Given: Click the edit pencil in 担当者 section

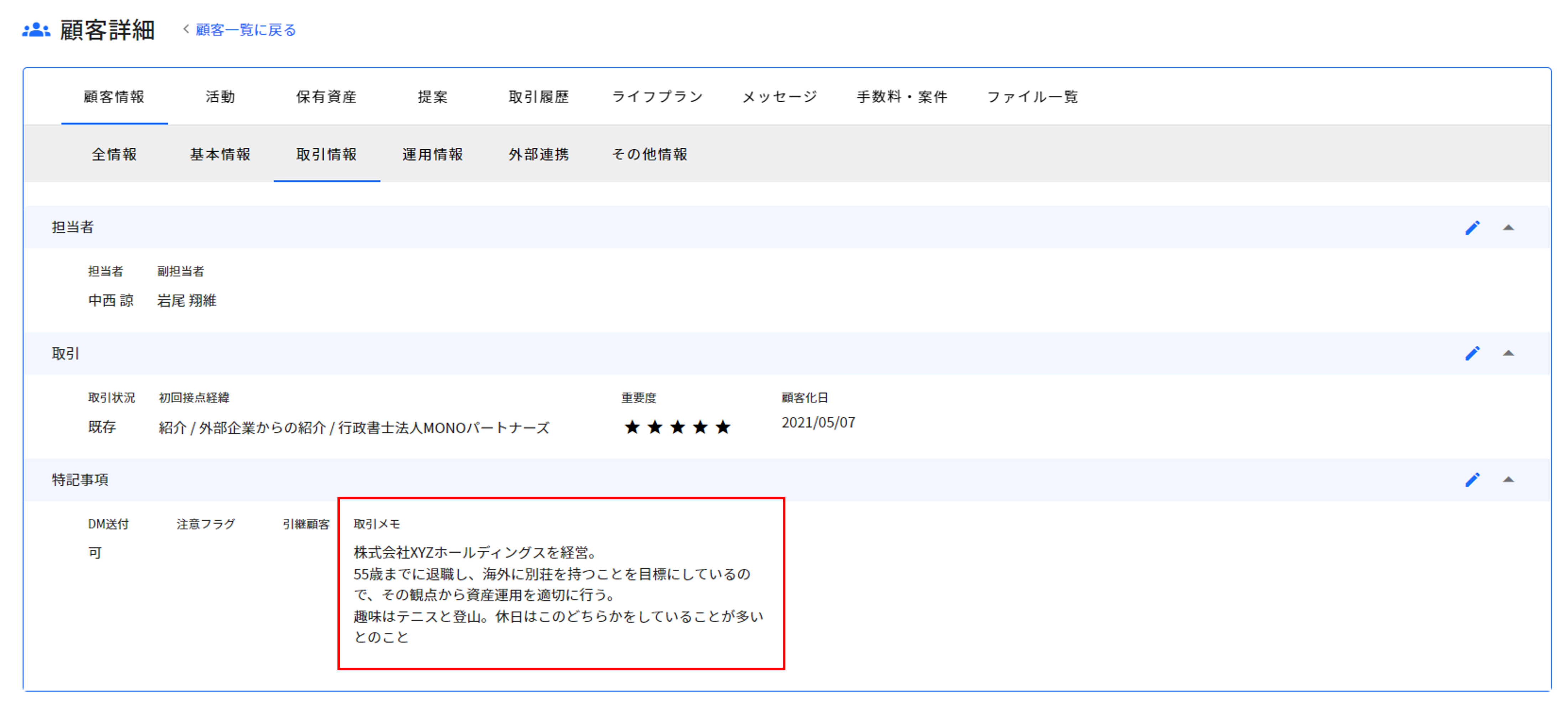Looking at the screenshot, I should [1472, 228].
